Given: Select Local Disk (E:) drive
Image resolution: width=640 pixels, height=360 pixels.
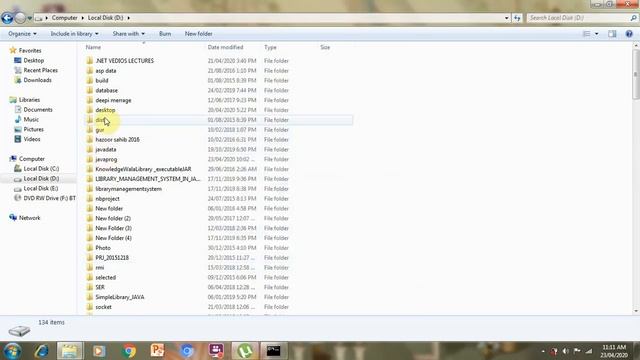Looking at the screenshot, I should [x=40, y=189].
